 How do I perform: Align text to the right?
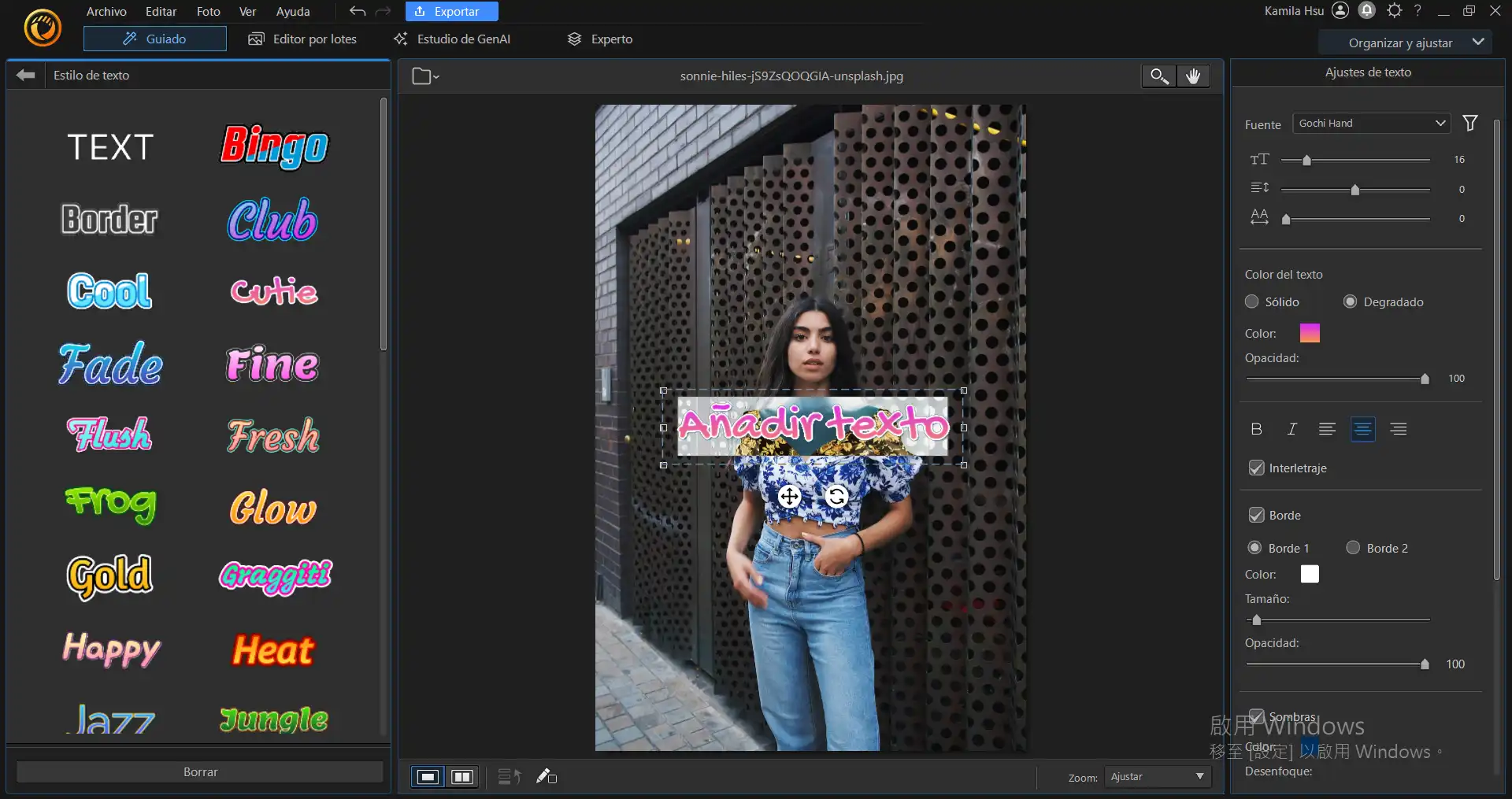[1398, 429]
